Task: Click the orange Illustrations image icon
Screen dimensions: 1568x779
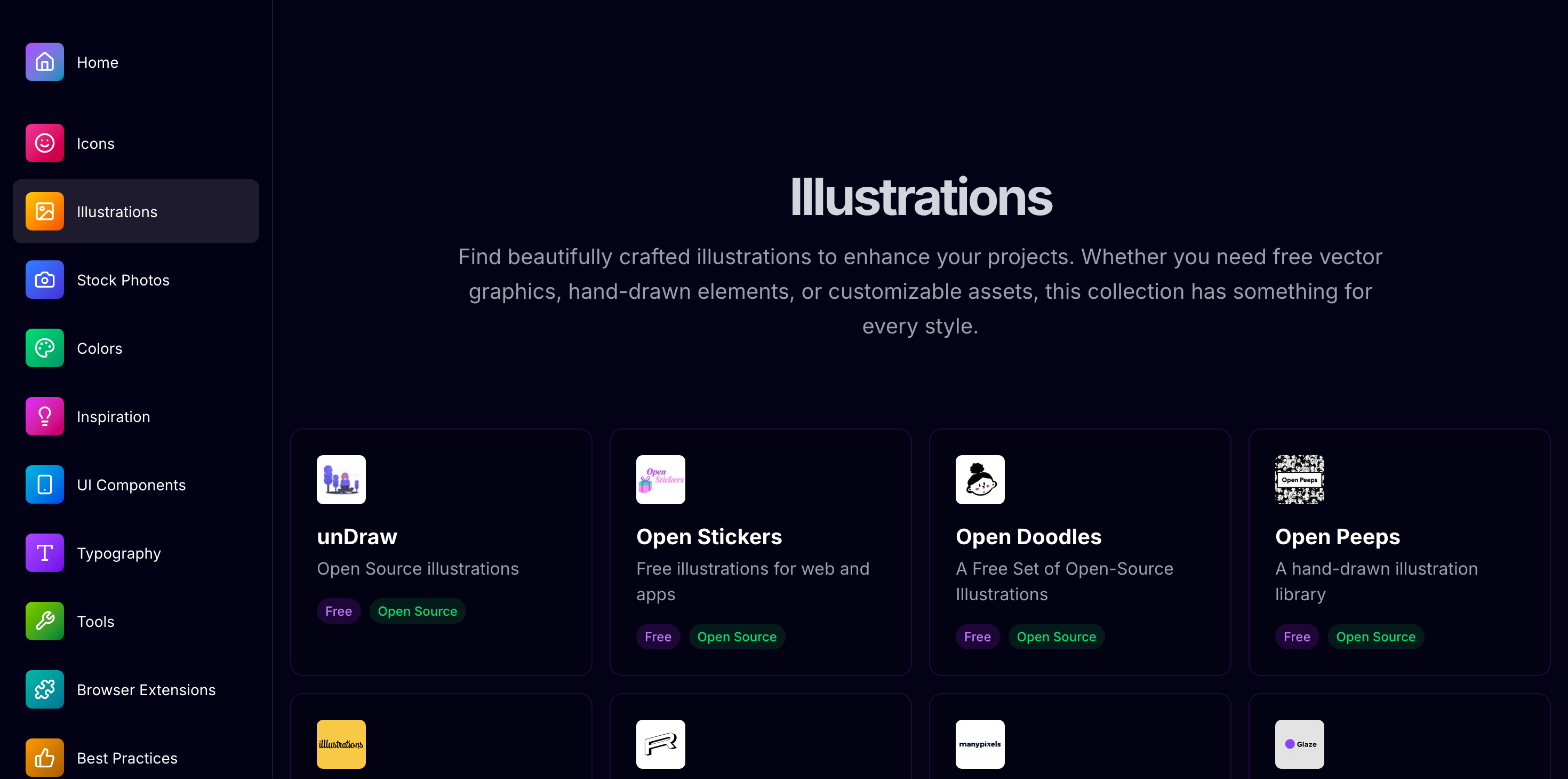Action: [44, 211]
